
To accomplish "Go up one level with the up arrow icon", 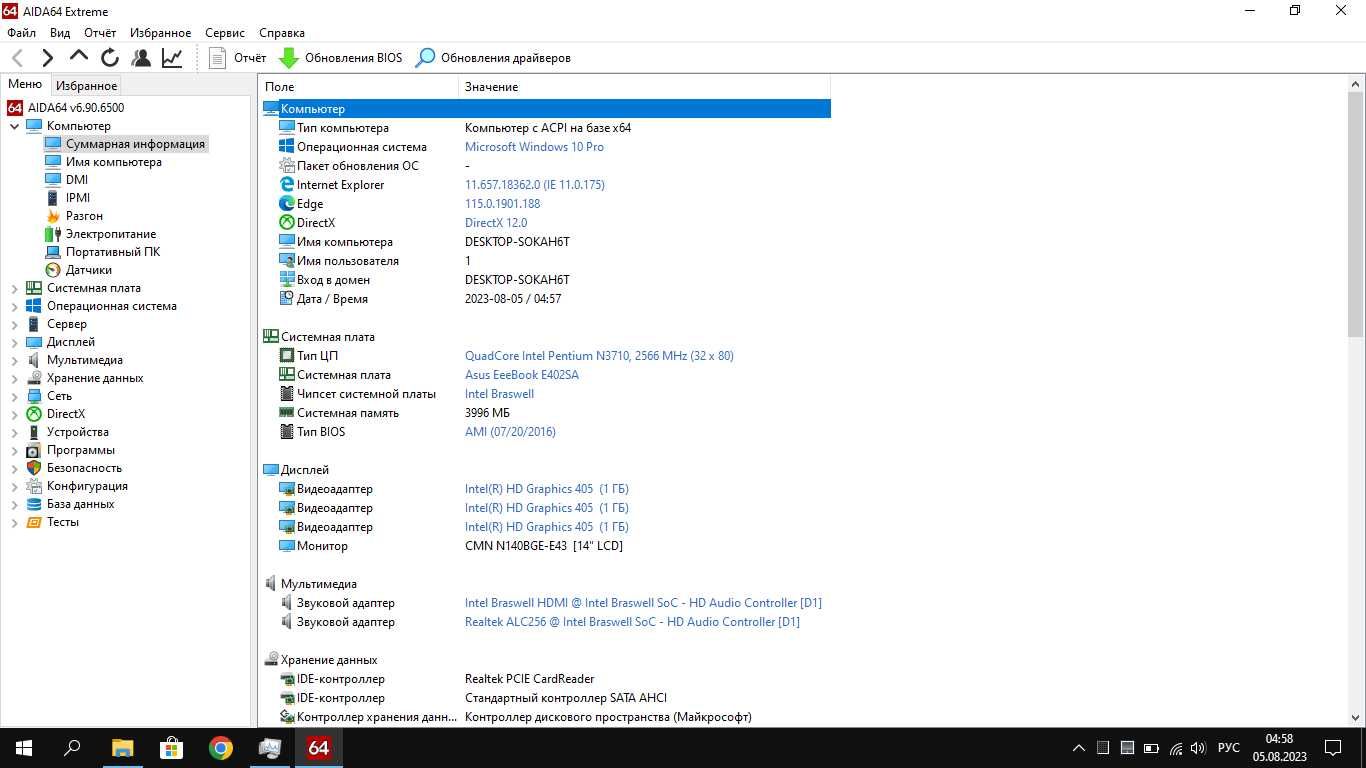I will tap(79, 57).
